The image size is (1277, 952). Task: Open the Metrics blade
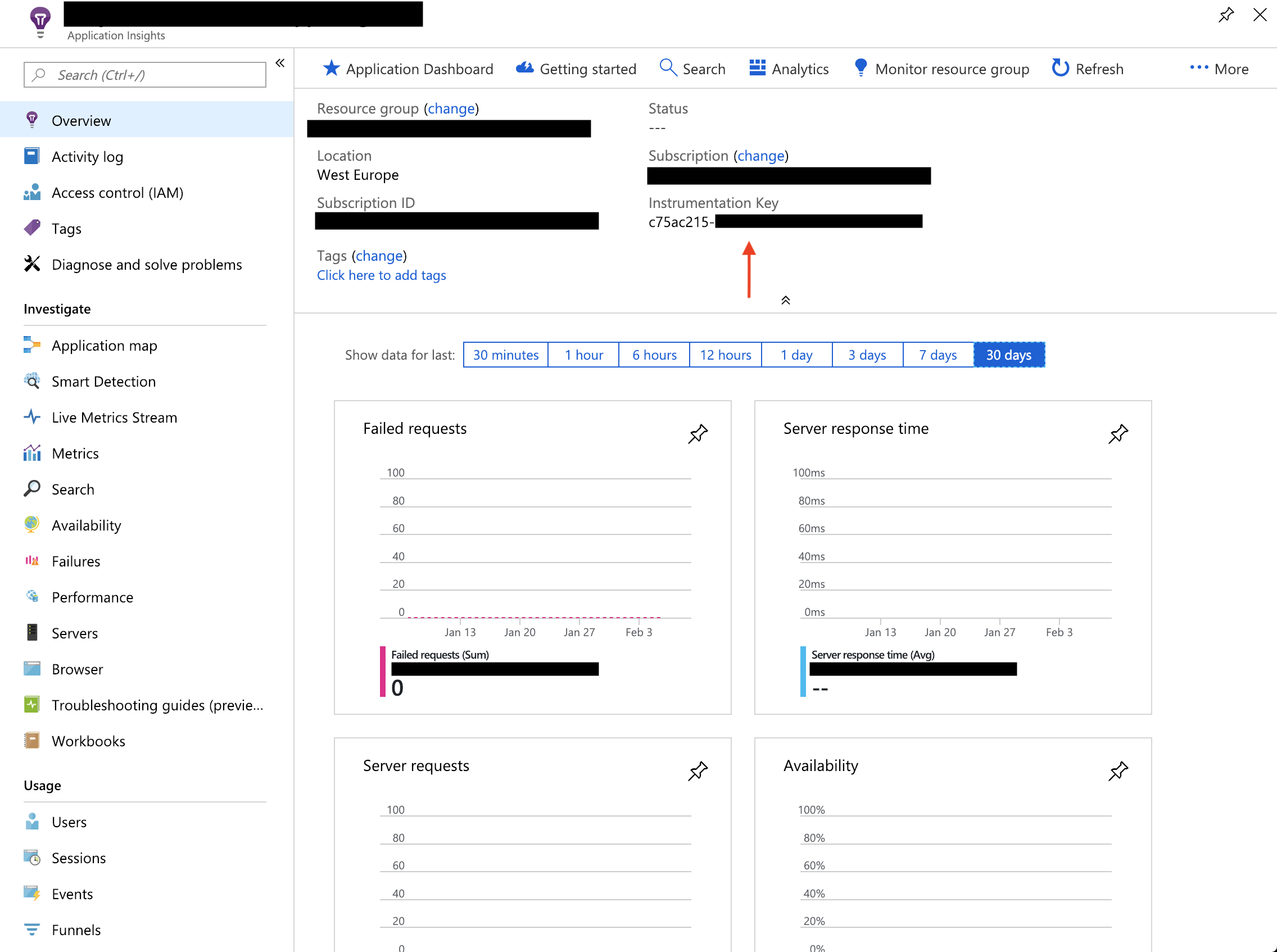click(75, 453)
